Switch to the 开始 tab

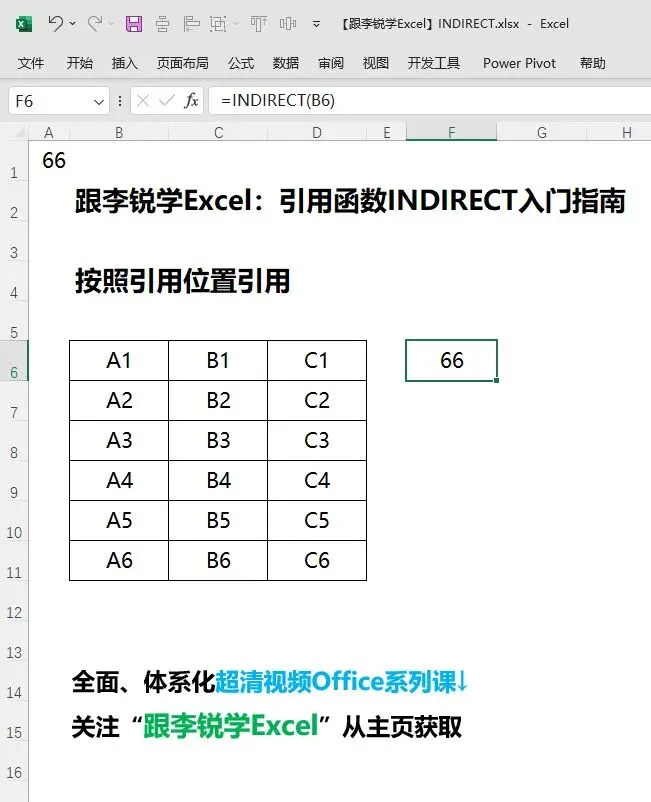pos(80,63)
